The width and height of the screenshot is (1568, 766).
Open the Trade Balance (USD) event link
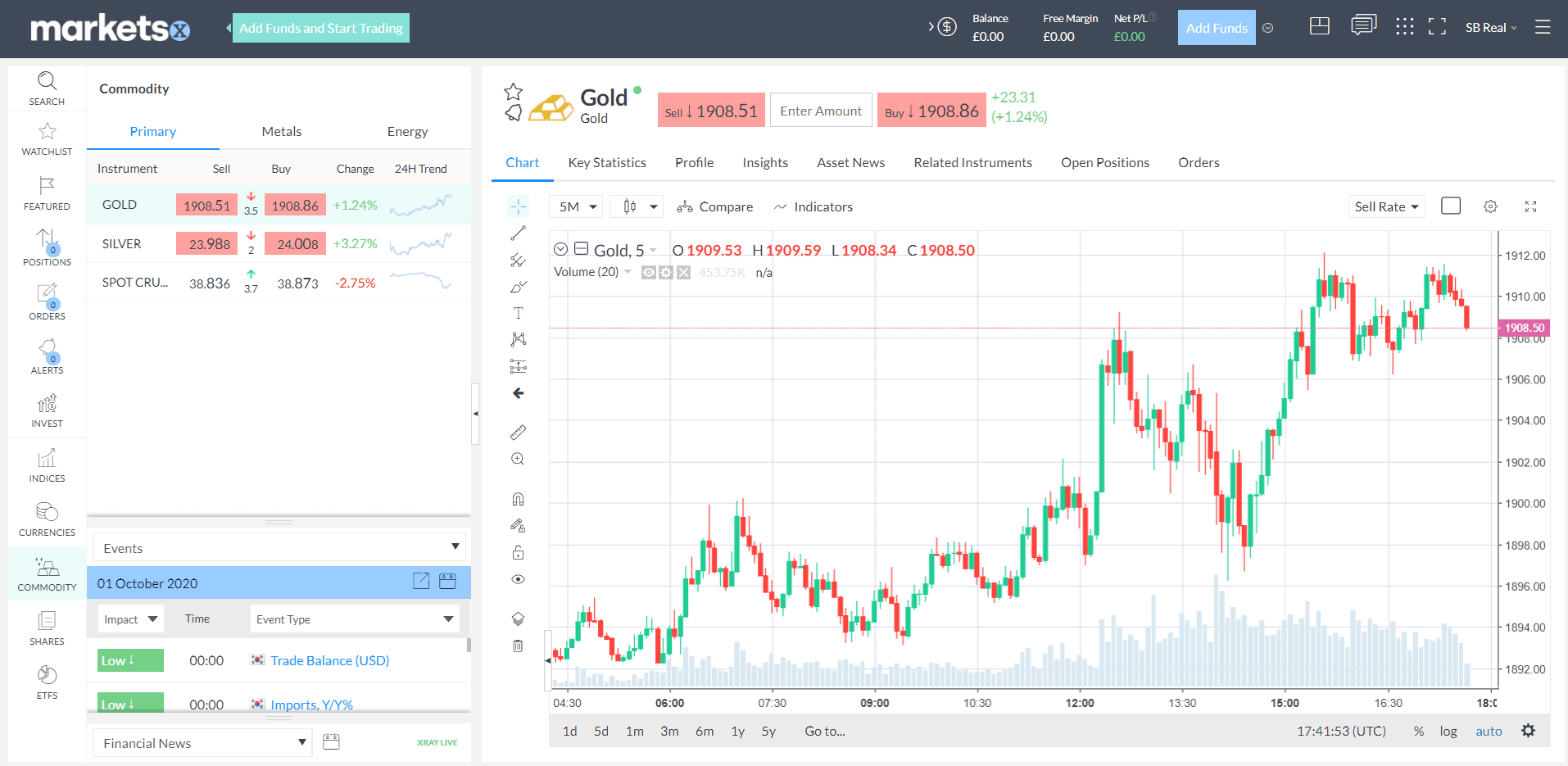[x=330, y=660]
